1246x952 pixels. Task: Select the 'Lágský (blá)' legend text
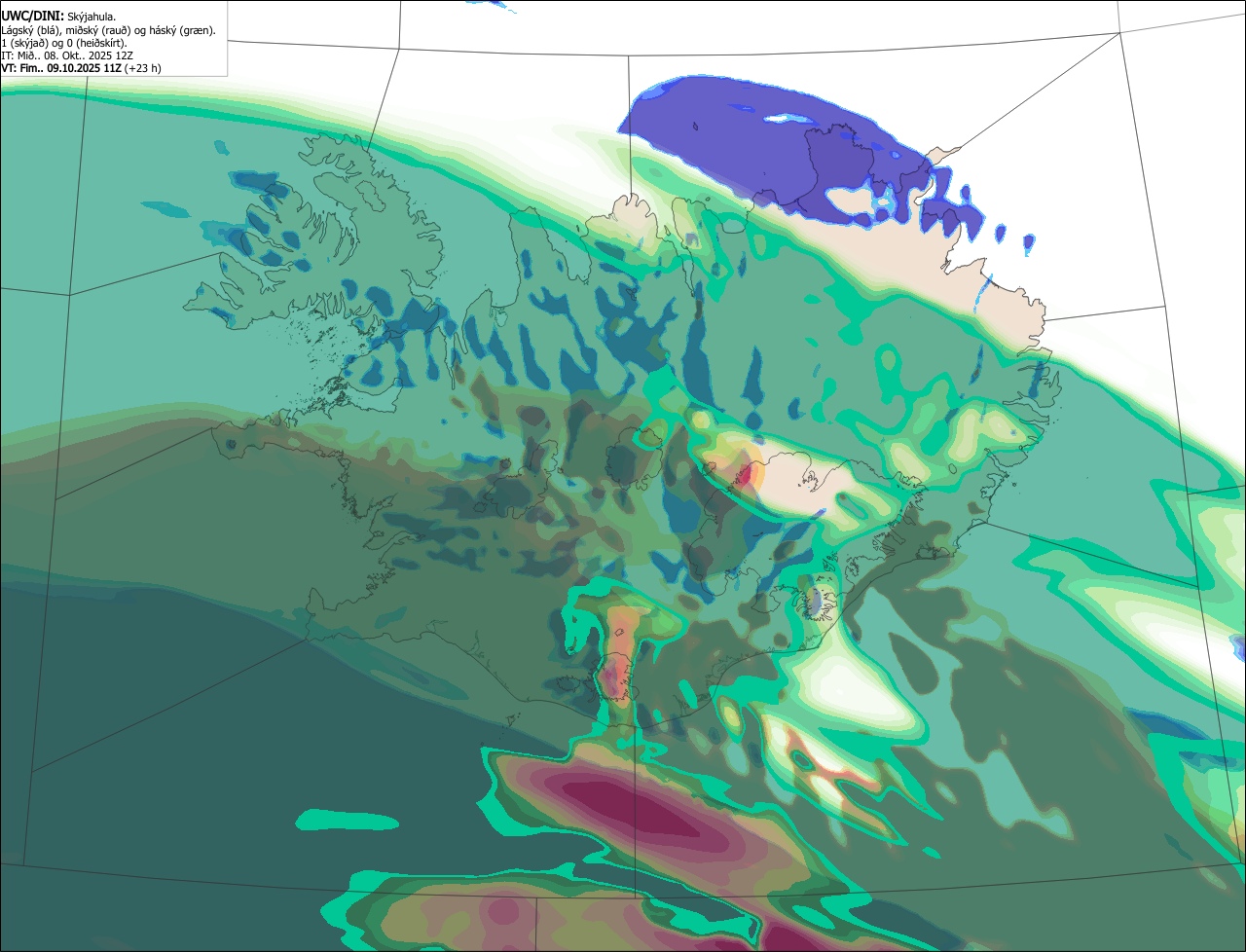[30, 31]
